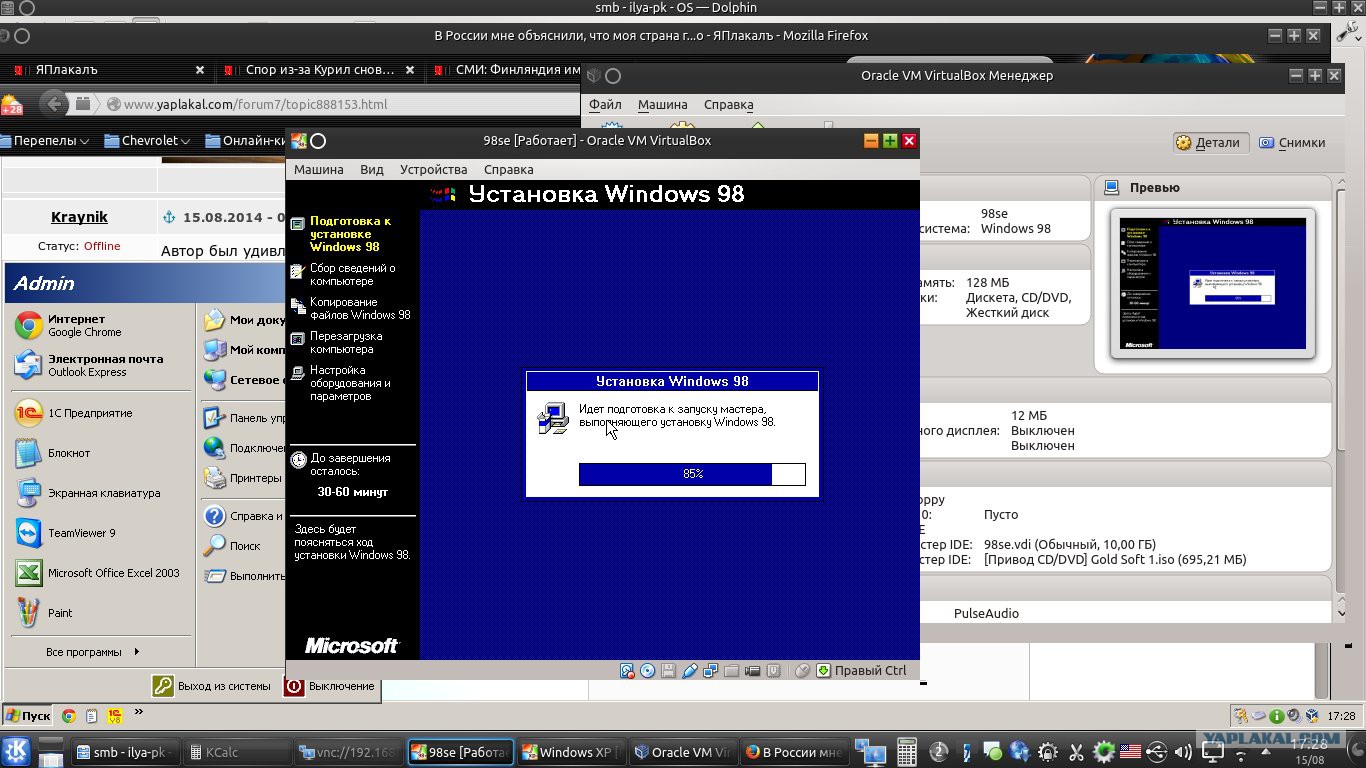Click the PulseAudio audio driver text
The height and width of the screenshot is (768, 1366).
[986, 613]
